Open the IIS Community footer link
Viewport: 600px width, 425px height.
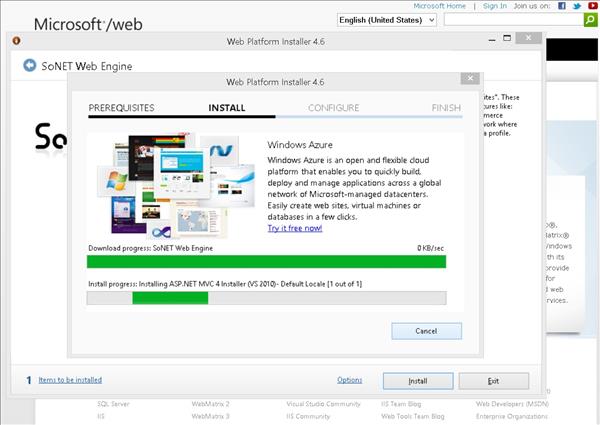click(x=308, y=416)
